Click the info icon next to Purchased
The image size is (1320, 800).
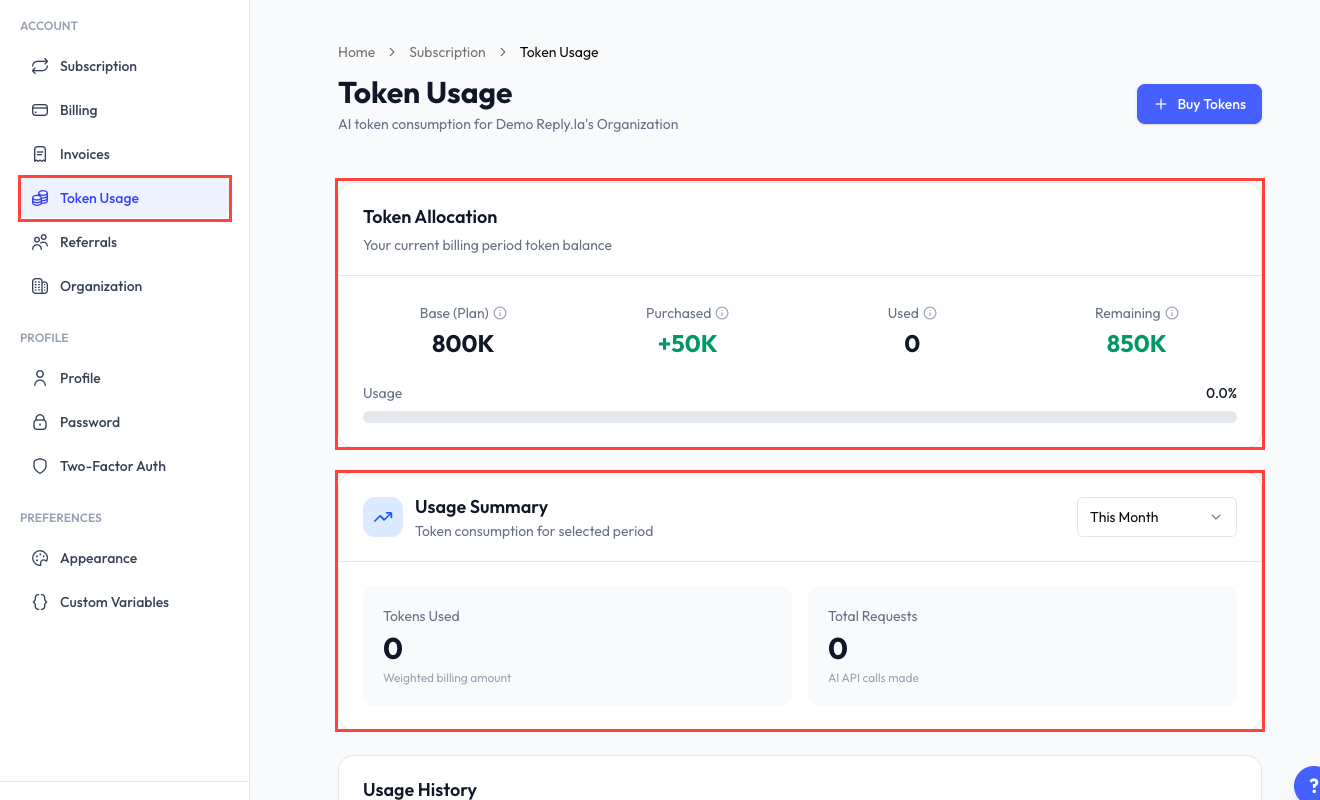(722, 313)
